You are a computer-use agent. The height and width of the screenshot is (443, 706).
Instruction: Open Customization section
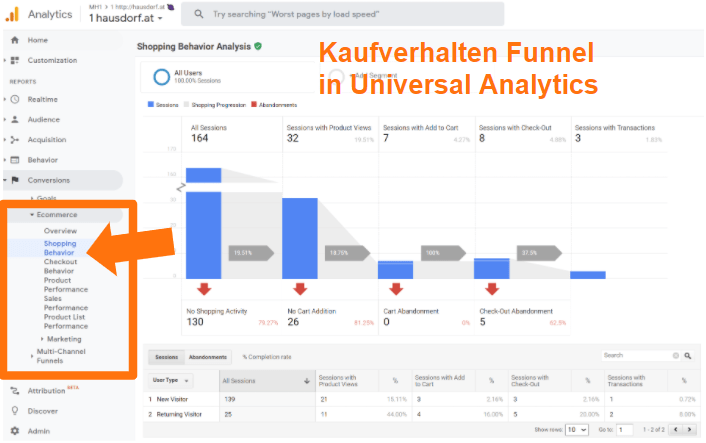(x=52, y=60)
